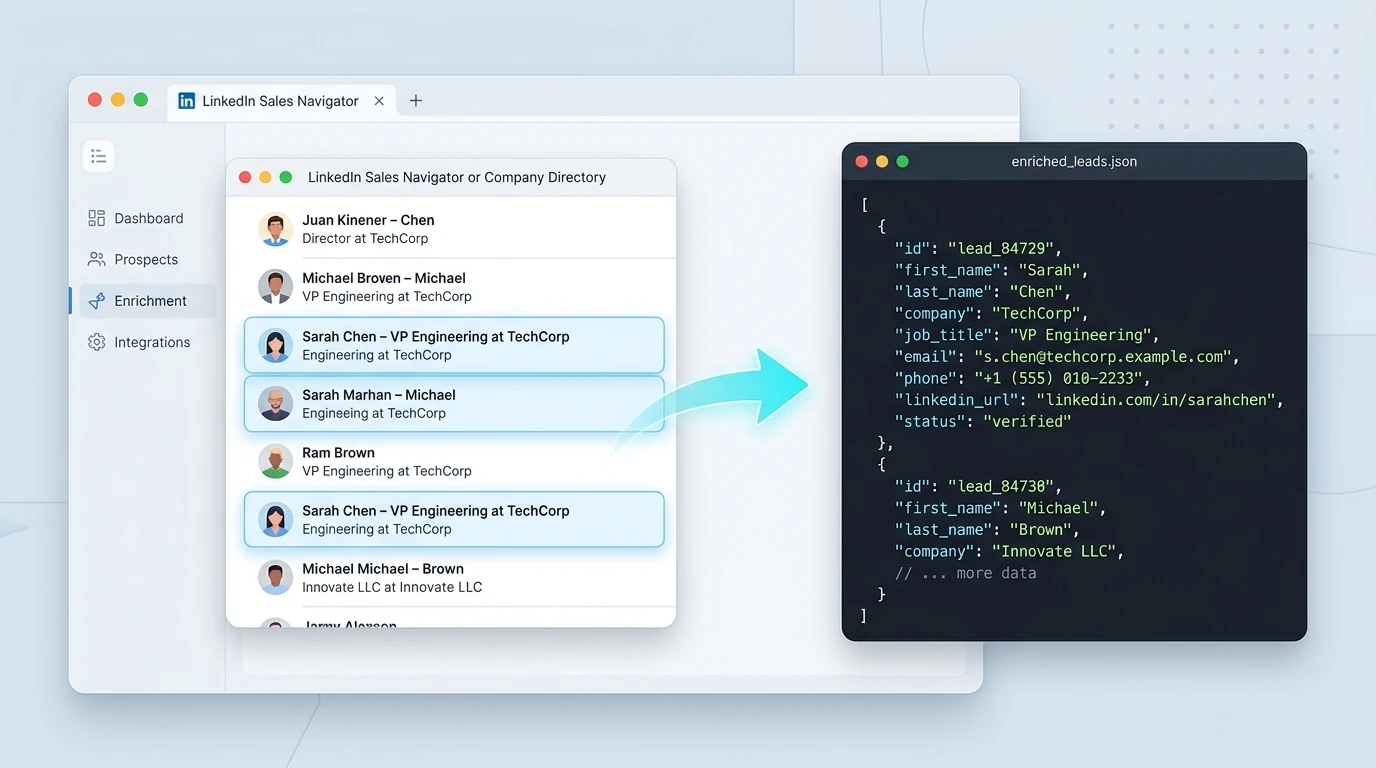The height and width of the screenshot is (768, 1376).
Task: Click the green zoom button of enriched_leads.json
Action: tap(902, 161)
